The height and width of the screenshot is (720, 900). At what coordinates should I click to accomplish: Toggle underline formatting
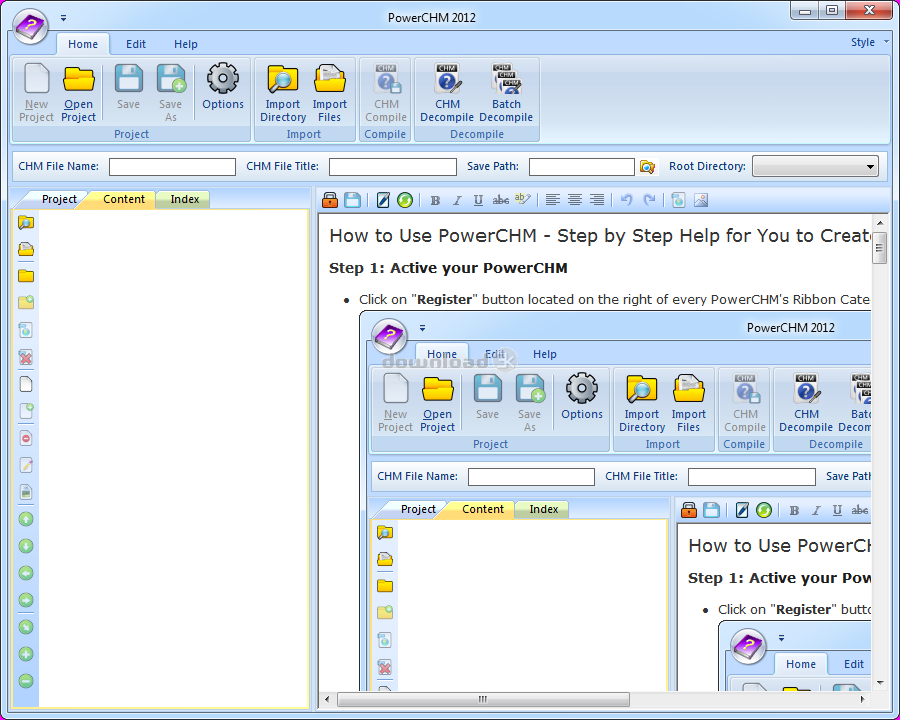click(478, 200)
